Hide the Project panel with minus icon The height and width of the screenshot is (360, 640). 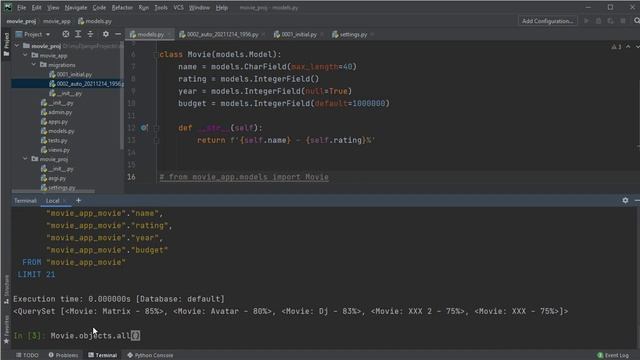(118, 34)
